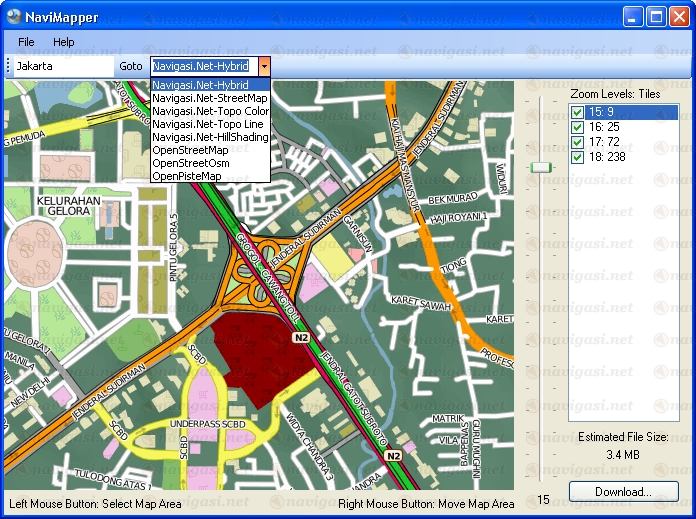
Task: Click the Jakarta location text field
Action: [x=62, y=66]
